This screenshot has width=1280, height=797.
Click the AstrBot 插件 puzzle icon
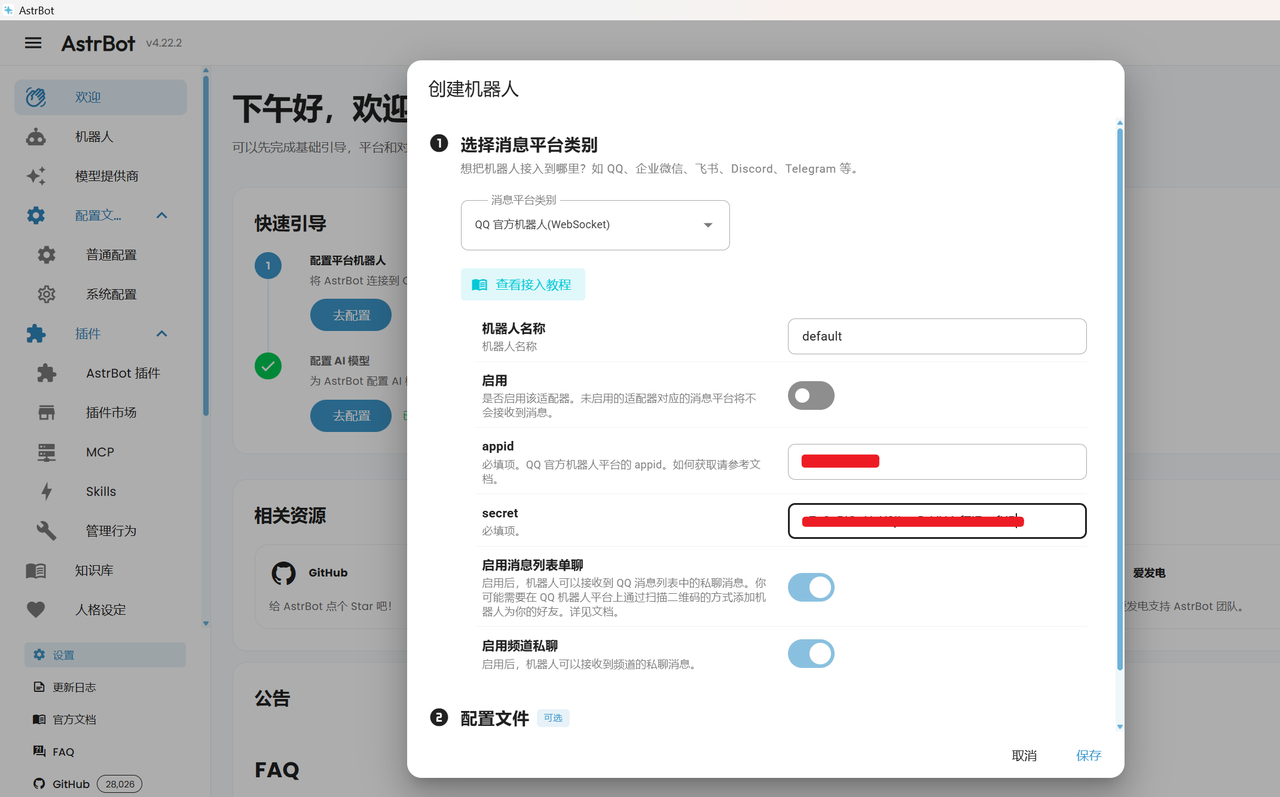[47, 373]
